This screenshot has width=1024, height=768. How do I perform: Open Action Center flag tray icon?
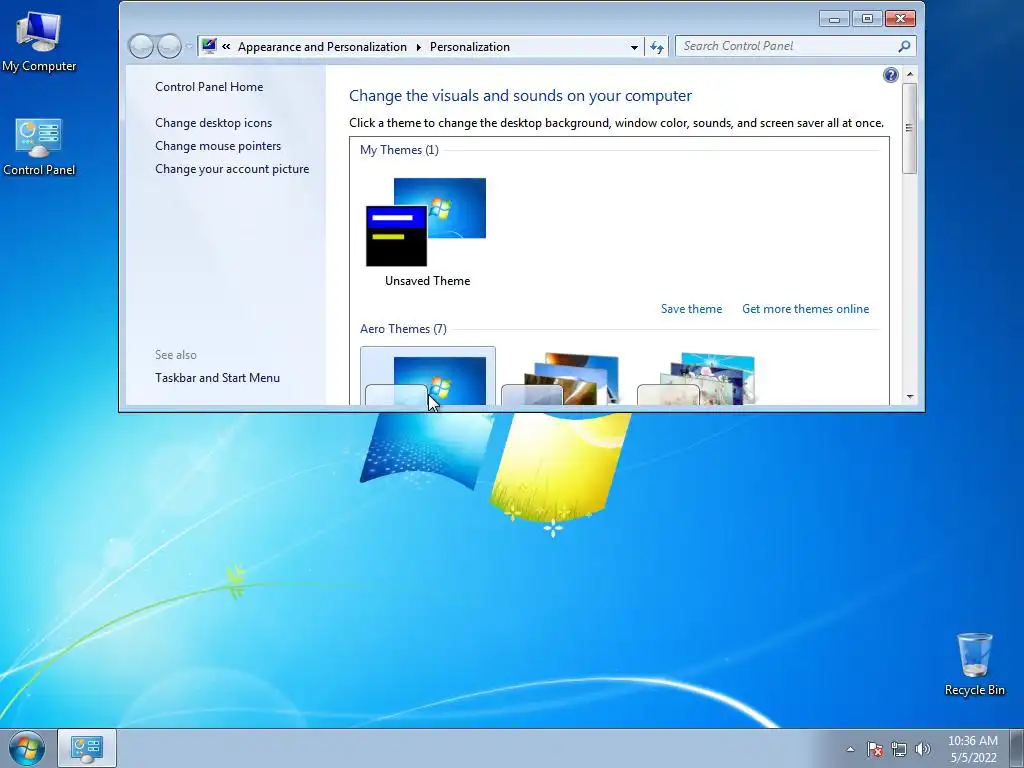(875, 749)
